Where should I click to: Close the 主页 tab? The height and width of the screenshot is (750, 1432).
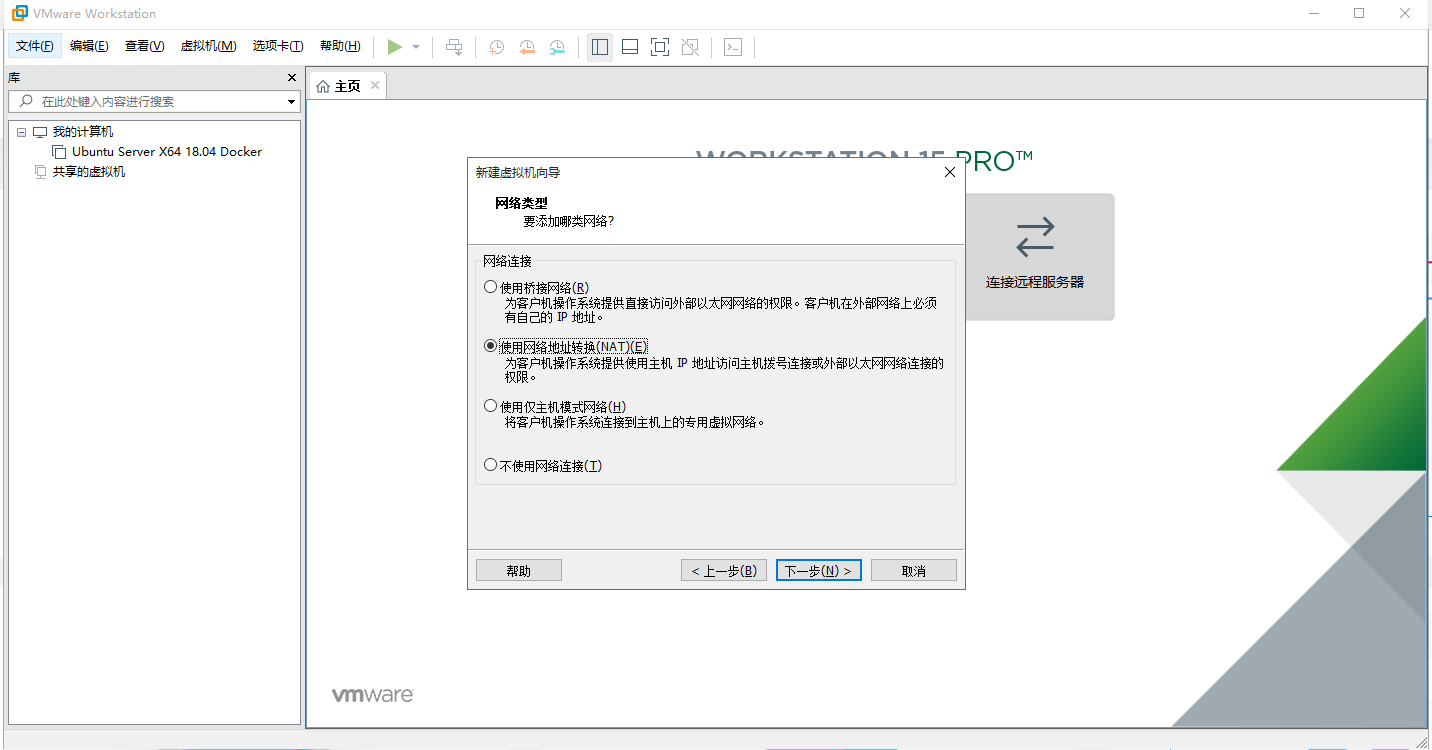coord(375,86)
